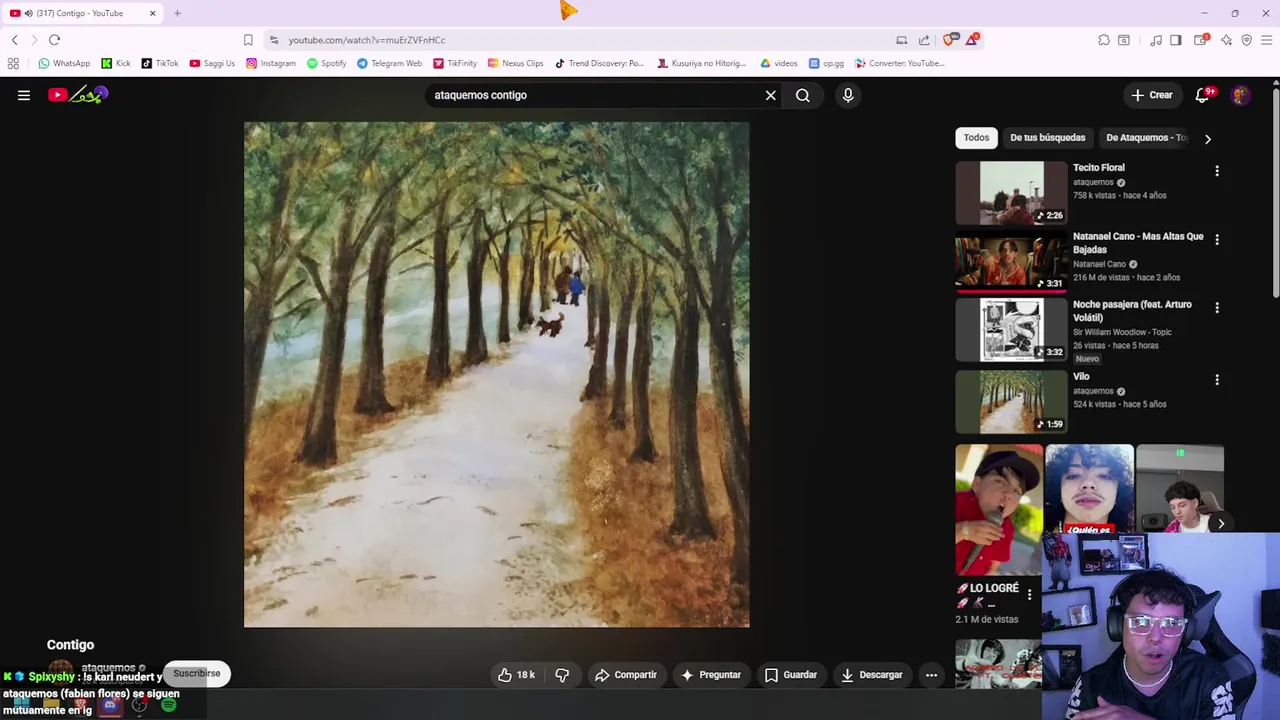Open the Crear upload menu
The width and height of the screenshot is (1280, 720).
(1151, 95)
